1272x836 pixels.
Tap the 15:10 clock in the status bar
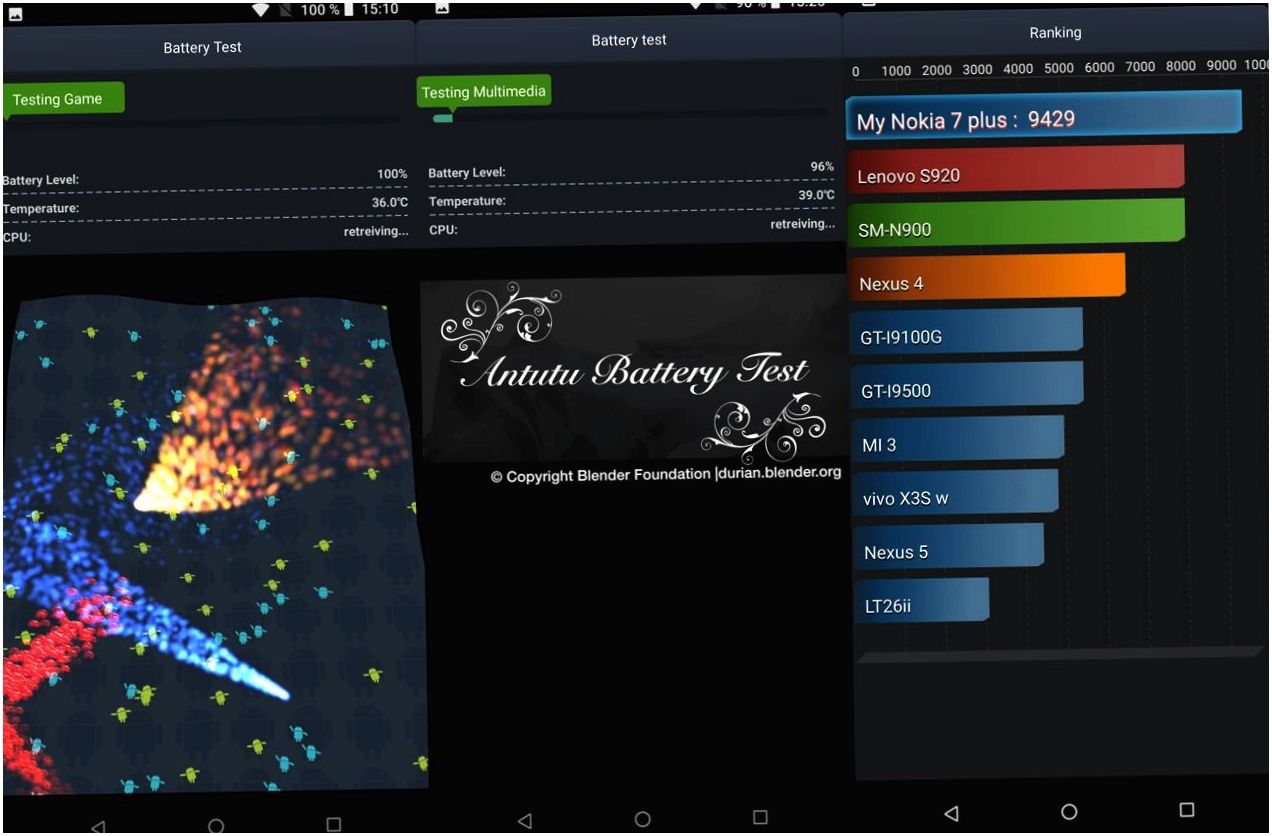coord(380,9)
